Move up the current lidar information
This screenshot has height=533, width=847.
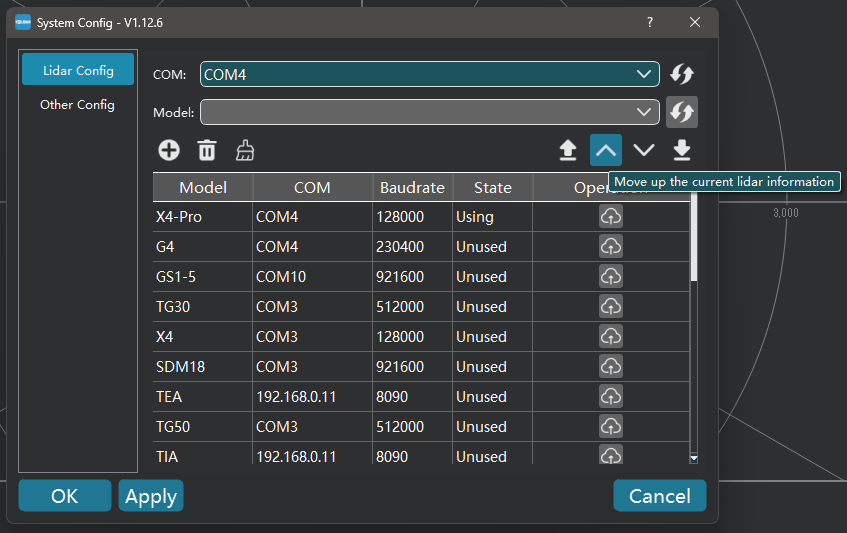[606, 150]
